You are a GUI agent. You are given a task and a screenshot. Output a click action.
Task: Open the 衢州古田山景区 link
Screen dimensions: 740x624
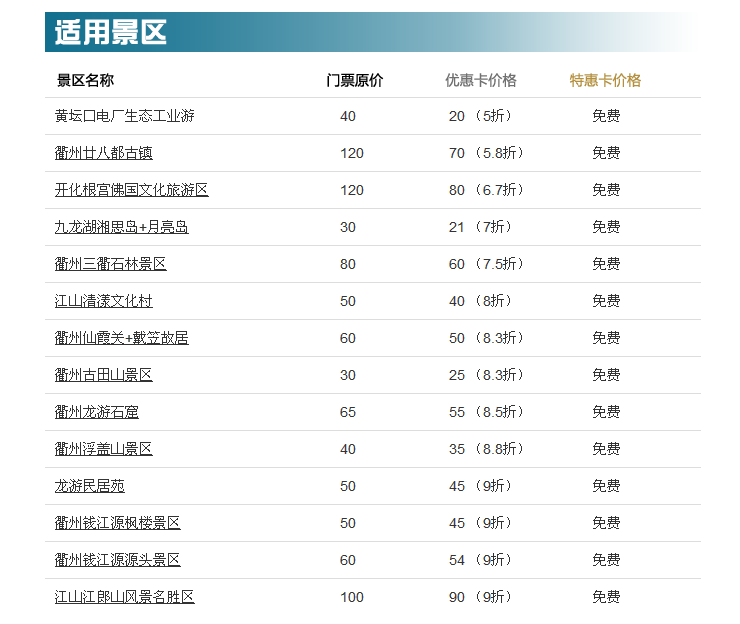[104, 375]
